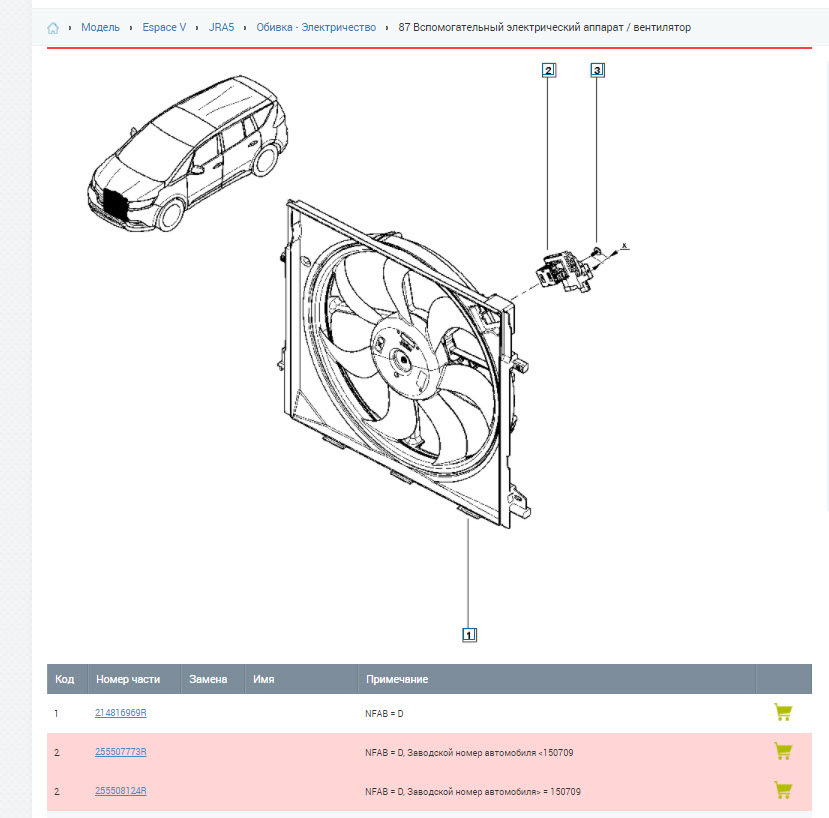Click the Примечание column header
This screenshot has width=829, height=818.
point(396,679)
